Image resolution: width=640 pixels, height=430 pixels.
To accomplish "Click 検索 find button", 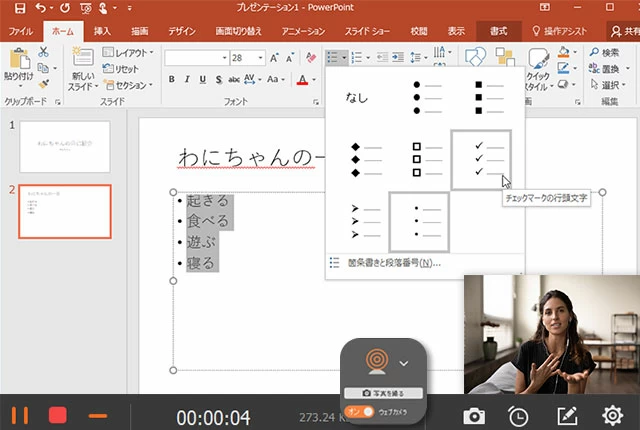I will point(604,53).
